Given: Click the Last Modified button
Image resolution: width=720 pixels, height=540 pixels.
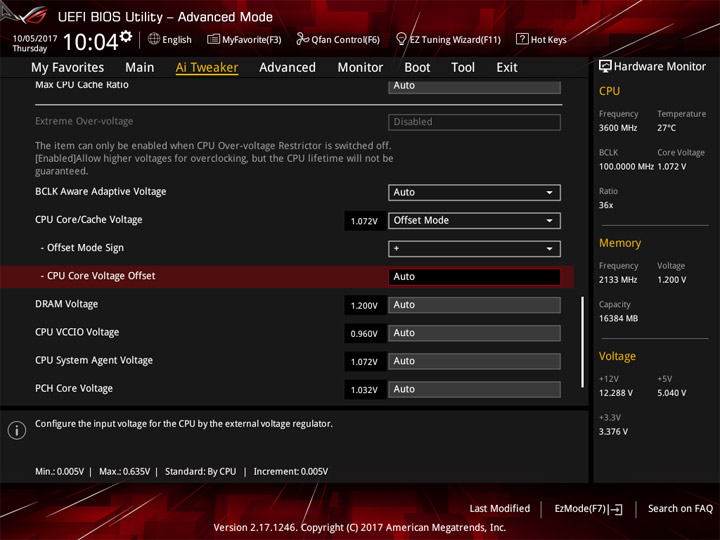Looking at the screenshot, I should point(500,508).
